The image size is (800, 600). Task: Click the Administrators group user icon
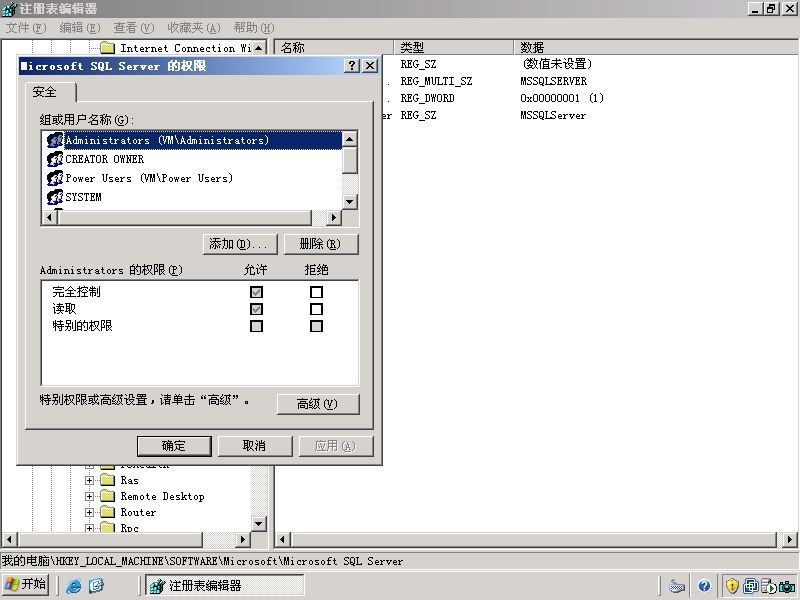pos(55,140)
